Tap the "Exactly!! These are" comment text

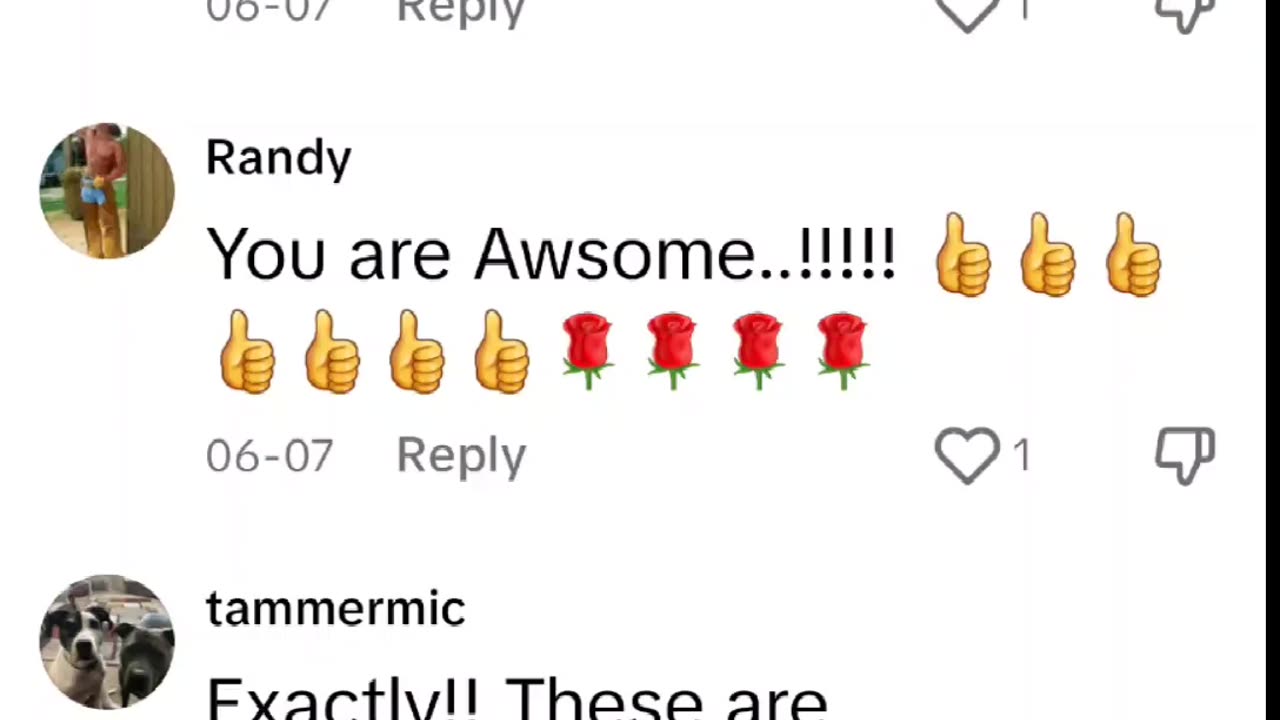click(517, 700)
